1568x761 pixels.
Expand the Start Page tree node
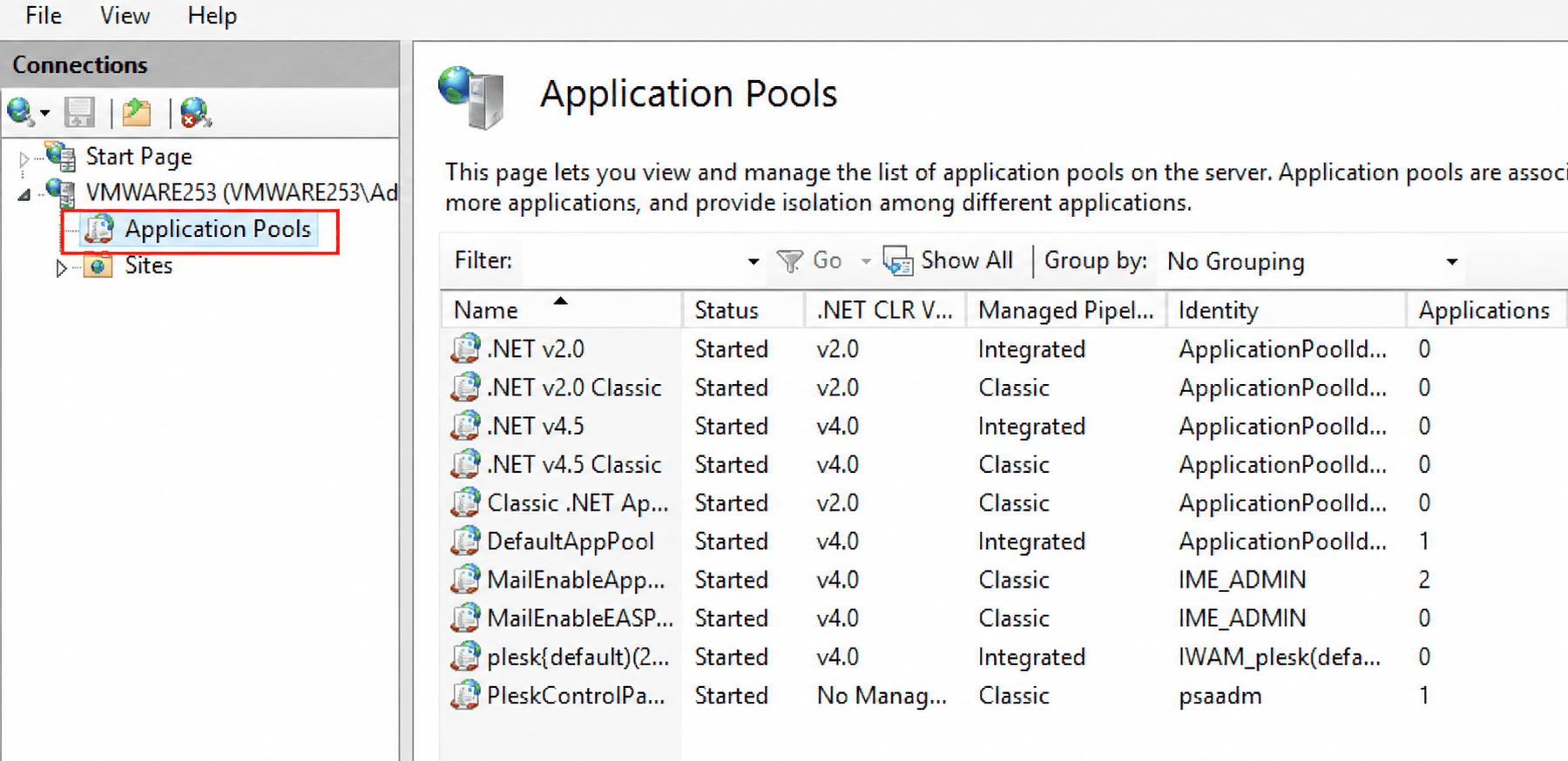coord(24,158)
